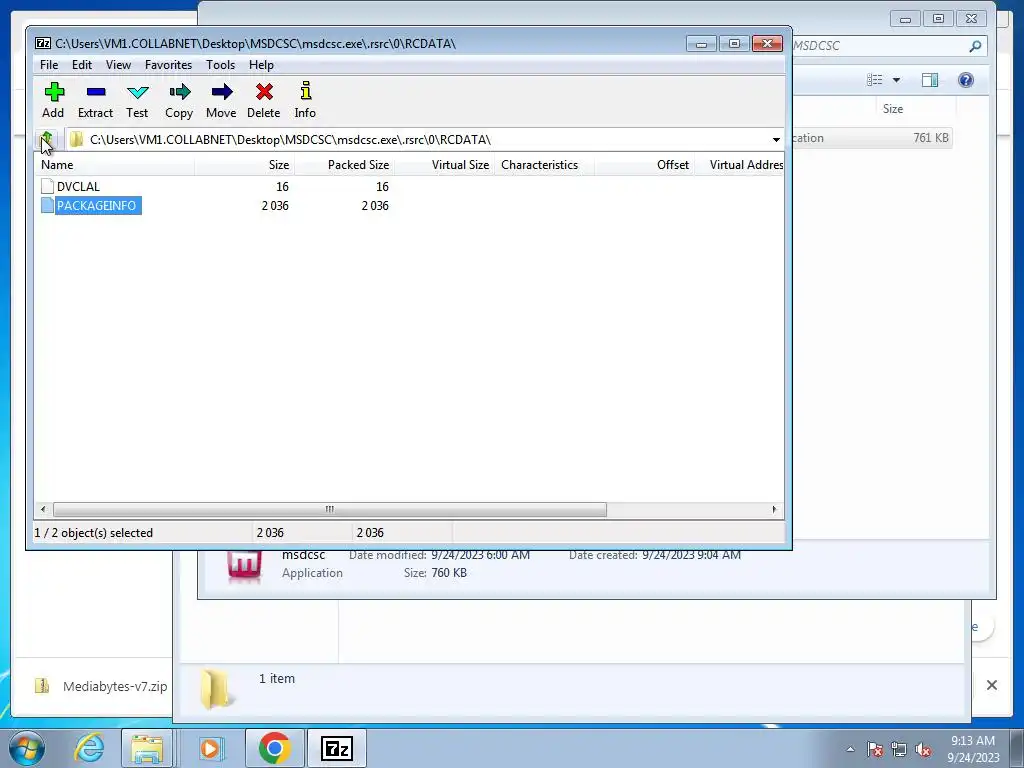The image size is (1024, 768).
Task: Show hidden system tray icons
Action: (850, 749)
